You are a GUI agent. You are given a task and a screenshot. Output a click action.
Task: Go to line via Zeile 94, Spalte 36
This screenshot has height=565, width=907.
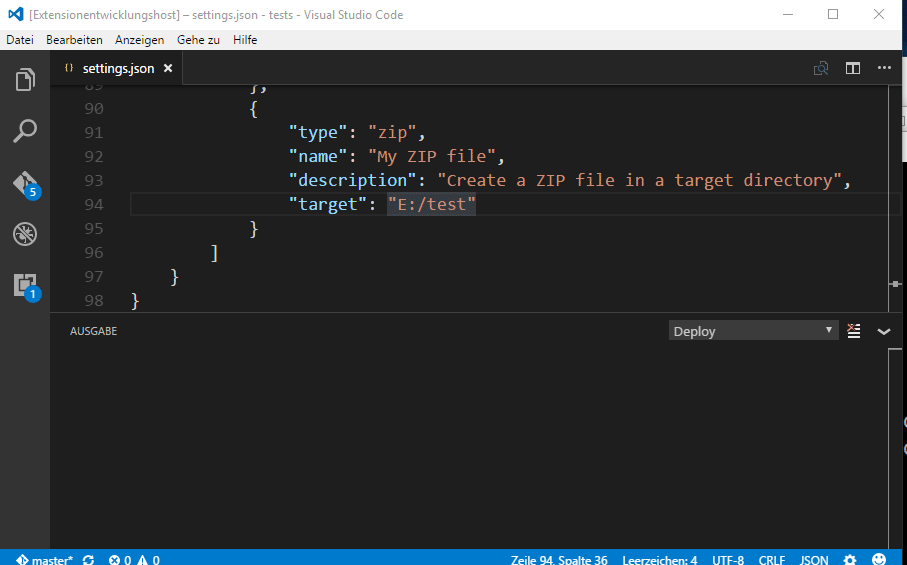[x=559, y=559]
